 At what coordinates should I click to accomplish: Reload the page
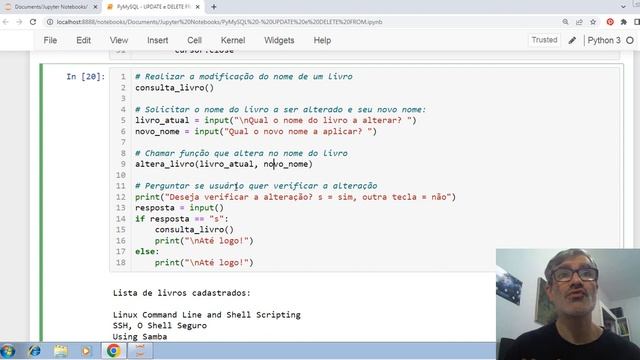(x=33, y=22)
